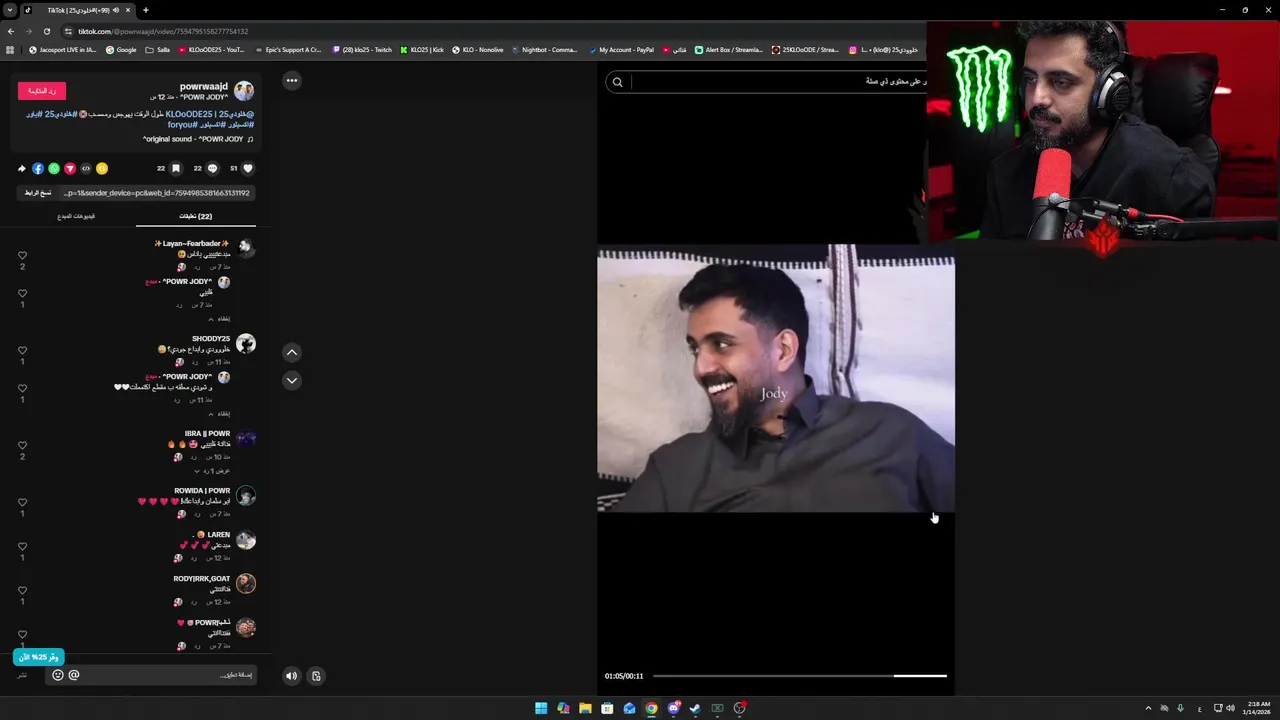
Task: Open File Explorer from taskbar
Action: 585,708
